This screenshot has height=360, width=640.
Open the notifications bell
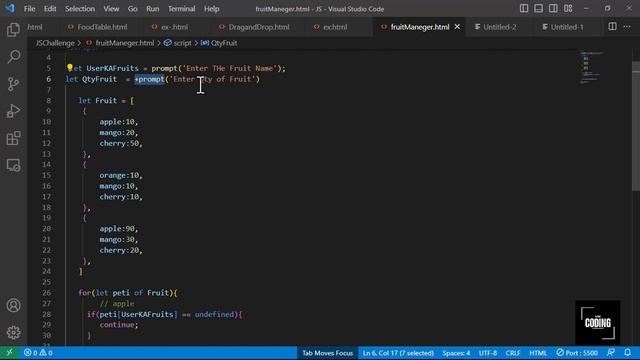[x=627, y=353]
